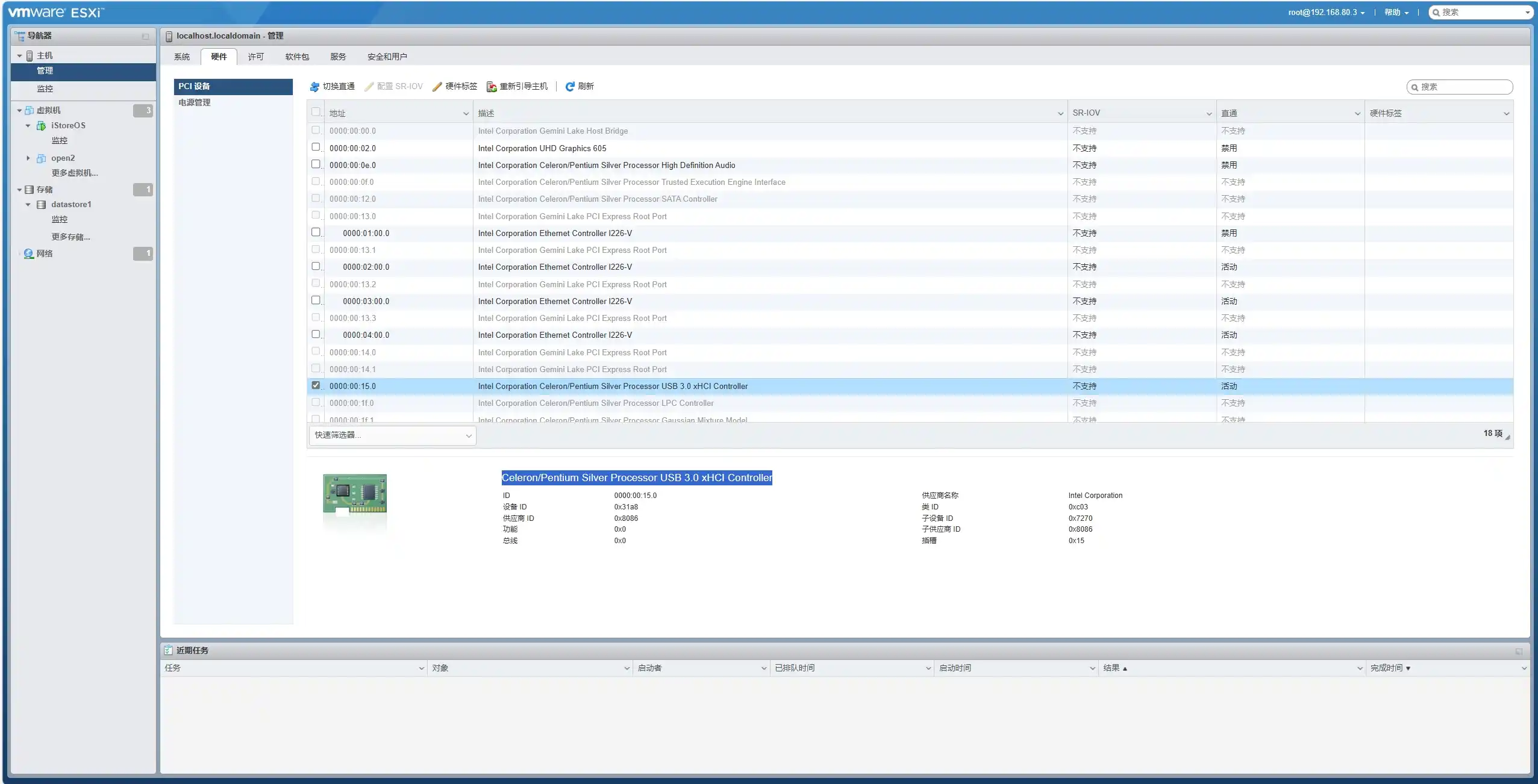The width and height of the screenshot is (1538, 784).
Task: Click the Configure SR-IOV (配置 SR-IOV) icon
Action: (369, 87)
